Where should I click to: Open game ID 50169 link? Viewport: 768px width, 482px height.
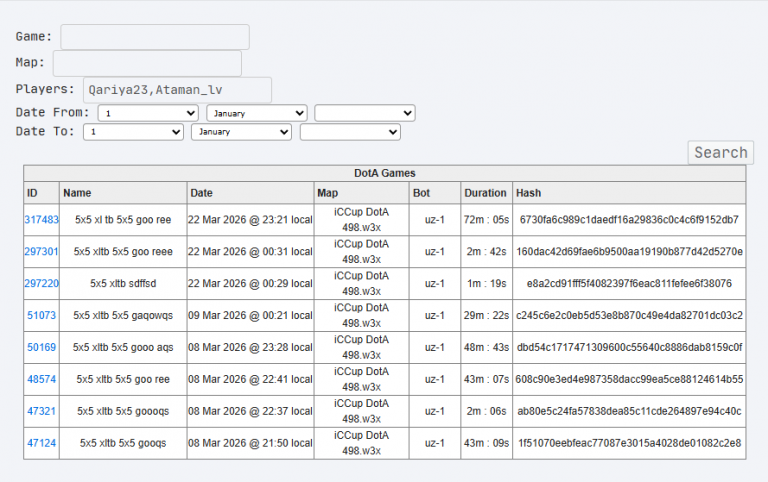[42, 347]
